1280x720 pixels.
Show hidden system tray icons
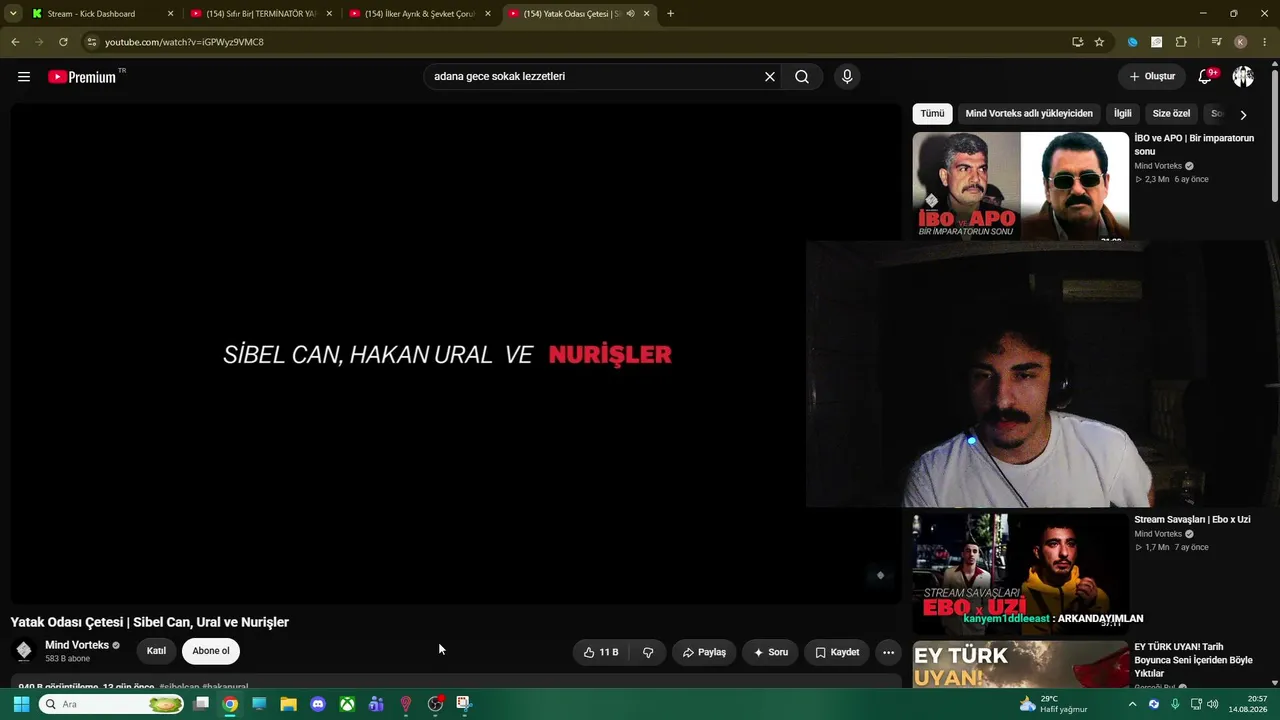[x=1132, y=704]
